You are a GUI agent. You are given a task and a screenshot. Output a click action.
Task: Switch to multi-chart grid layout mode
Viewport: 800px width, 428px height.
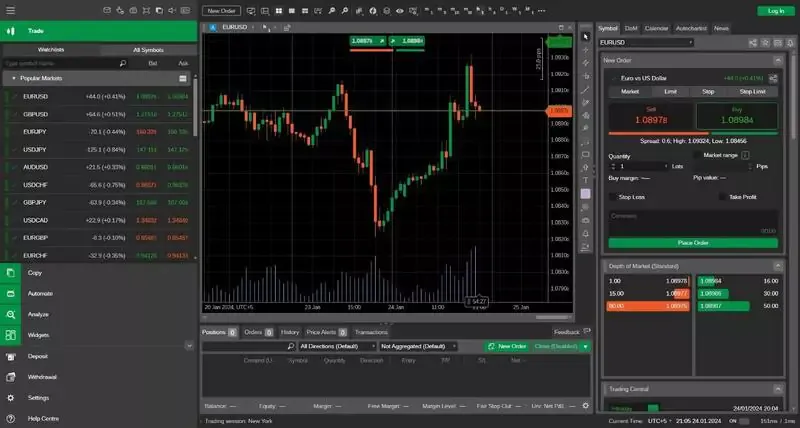pyautogui.click(x=279, y=11)
